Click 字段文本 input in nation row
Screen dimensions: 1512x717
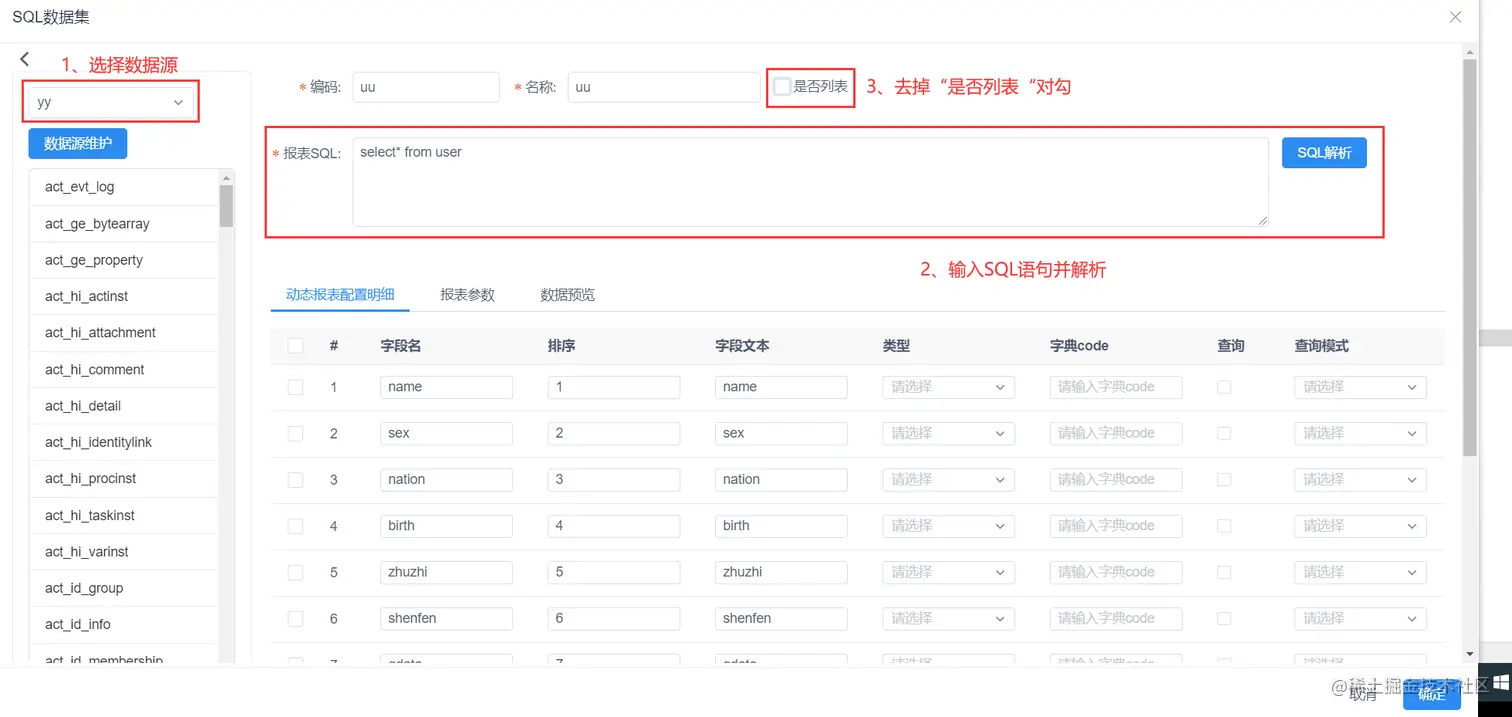pos(781,480)
